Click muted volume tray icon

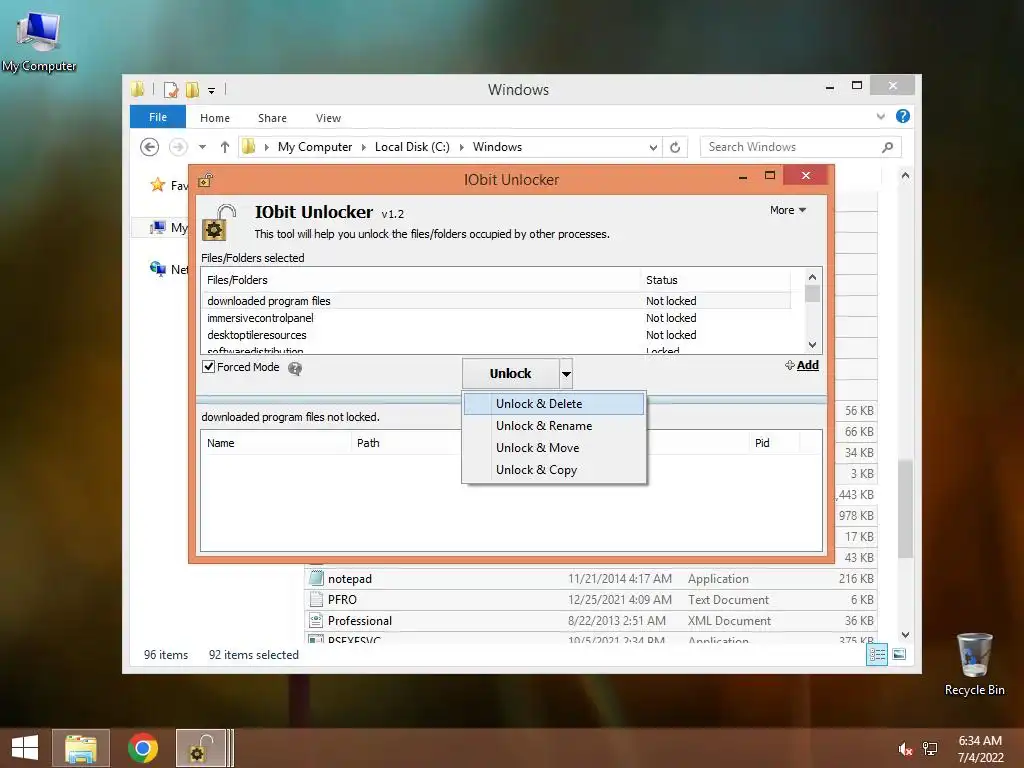(x=904, y=749)
